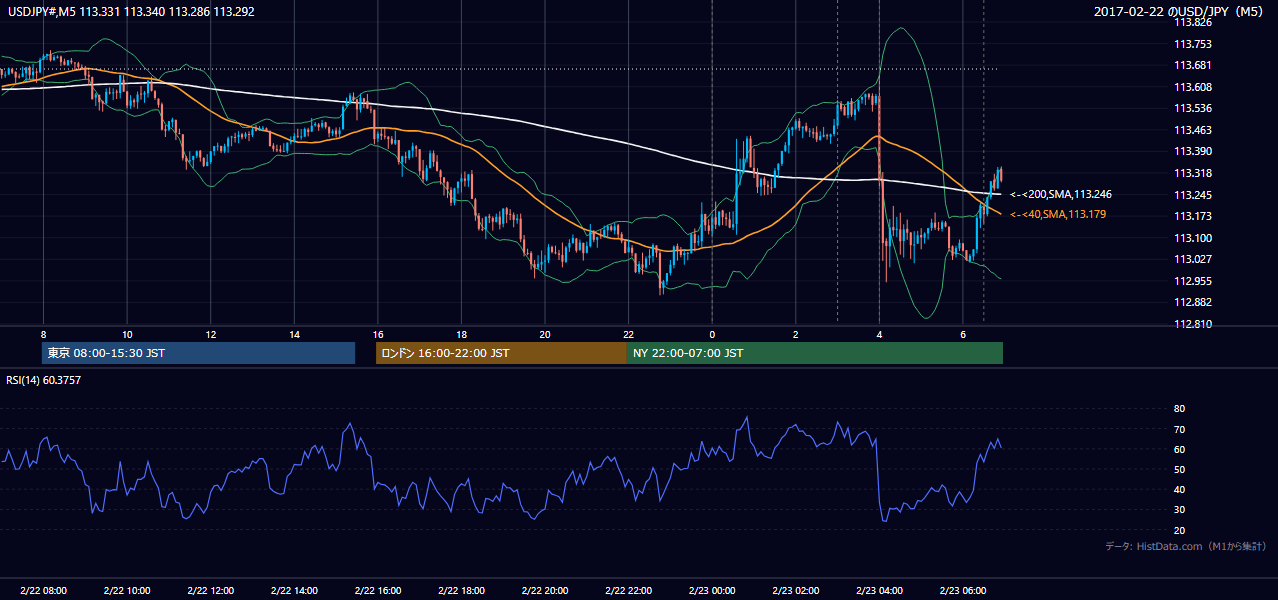Image resolution: width=1278 pixels, height=600 pixels.
Task: Click RSI axis level 30
Action: pyautogui.click(x=1179, y=510)
